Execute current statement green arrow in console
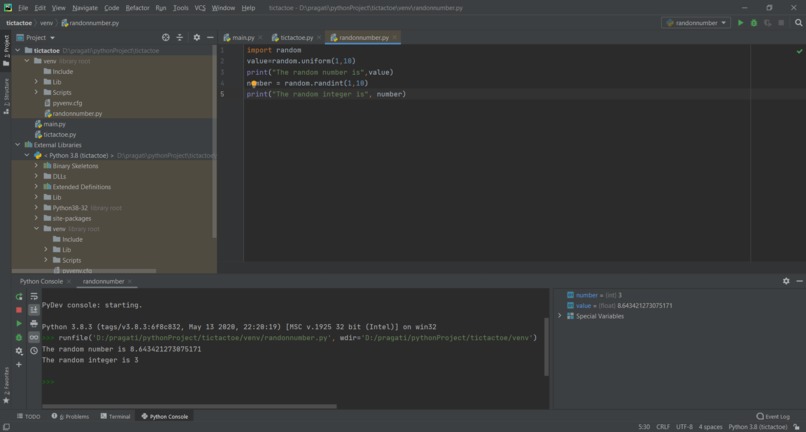The width and height of the screenshot is (806, 432). 19,323
